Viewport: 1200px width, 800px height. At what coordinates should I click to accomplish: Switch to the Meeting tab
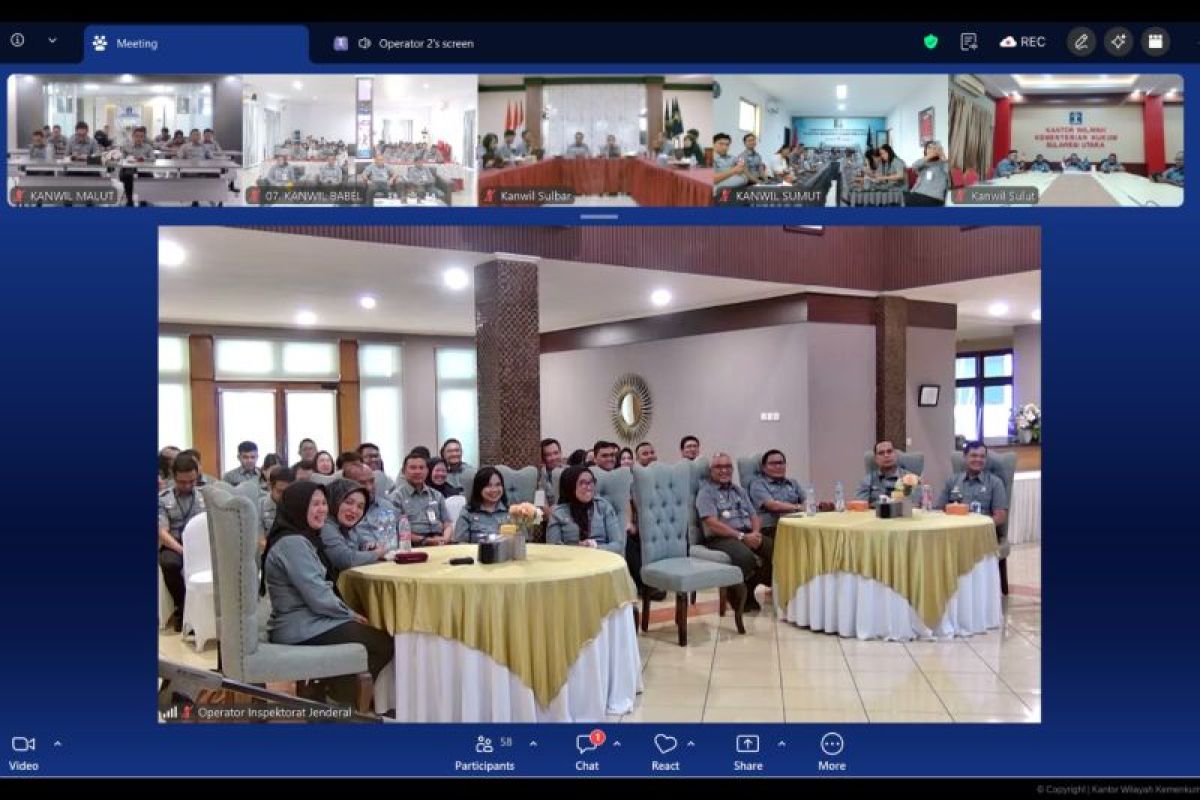coord(196,44)
